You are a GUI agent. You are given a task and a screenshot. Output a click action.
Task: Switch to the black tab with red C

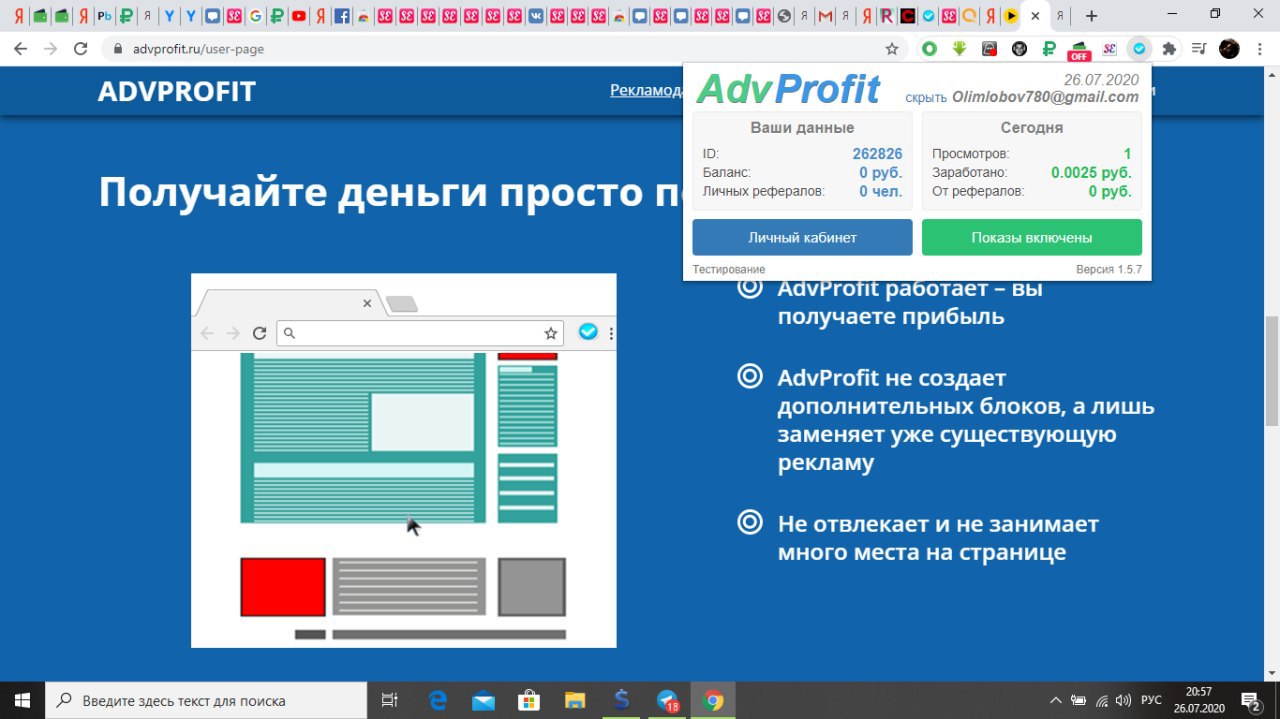click(906, 16)
